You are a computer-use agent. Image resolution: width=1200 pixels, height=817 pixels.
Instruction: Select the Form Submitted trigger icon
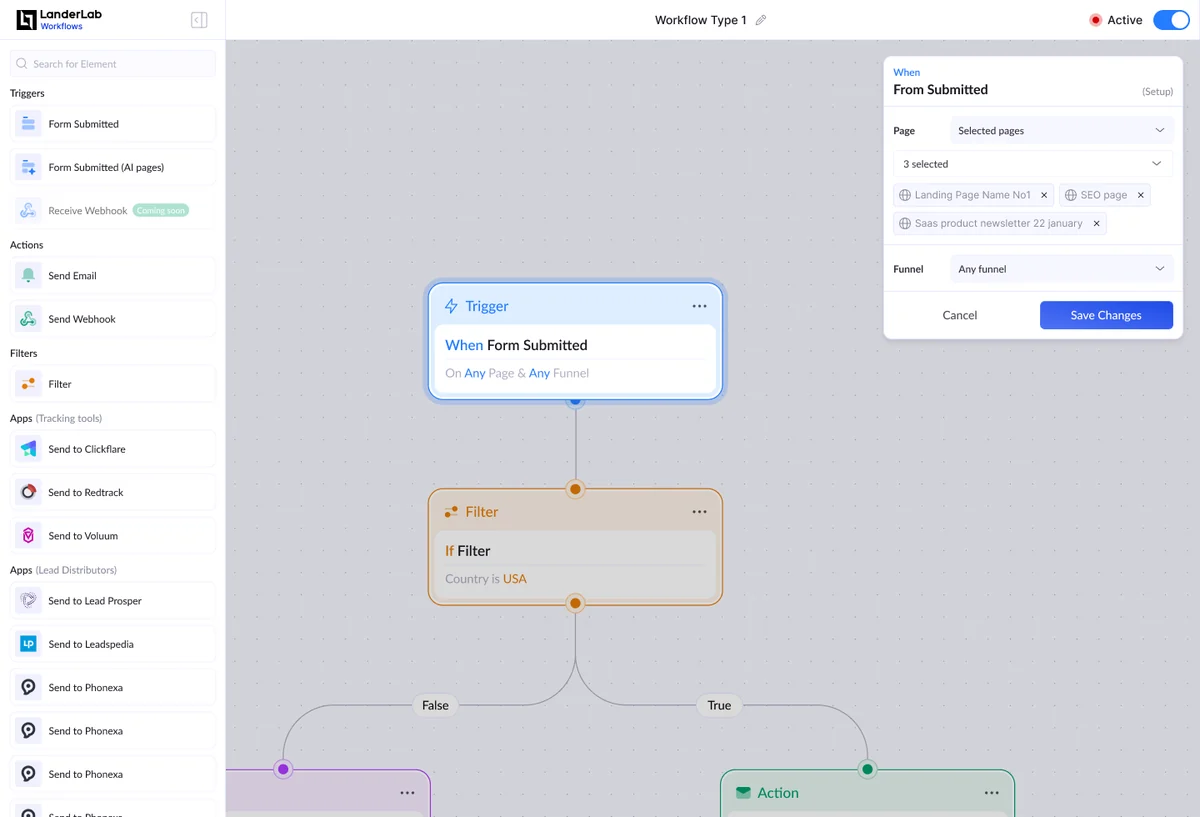pos(28,124)
